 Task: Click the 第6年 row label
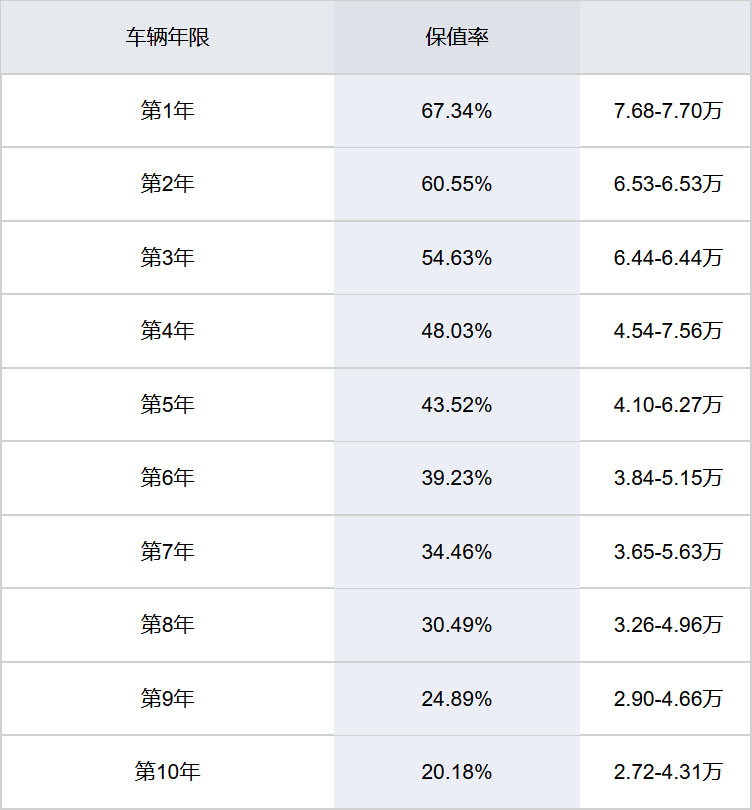point(167,478)
